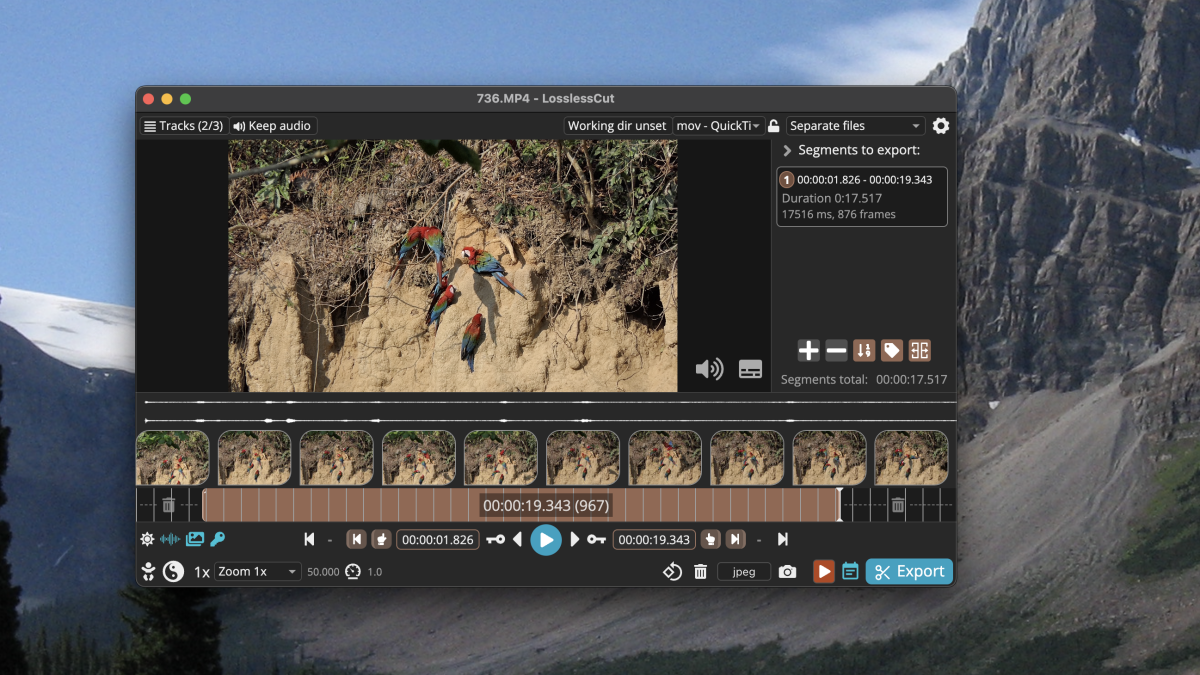The height and width of the screenshot is (675, 1200).
Task: Open the Zoom 1x dropdown
Action: (x=257, y=572)
